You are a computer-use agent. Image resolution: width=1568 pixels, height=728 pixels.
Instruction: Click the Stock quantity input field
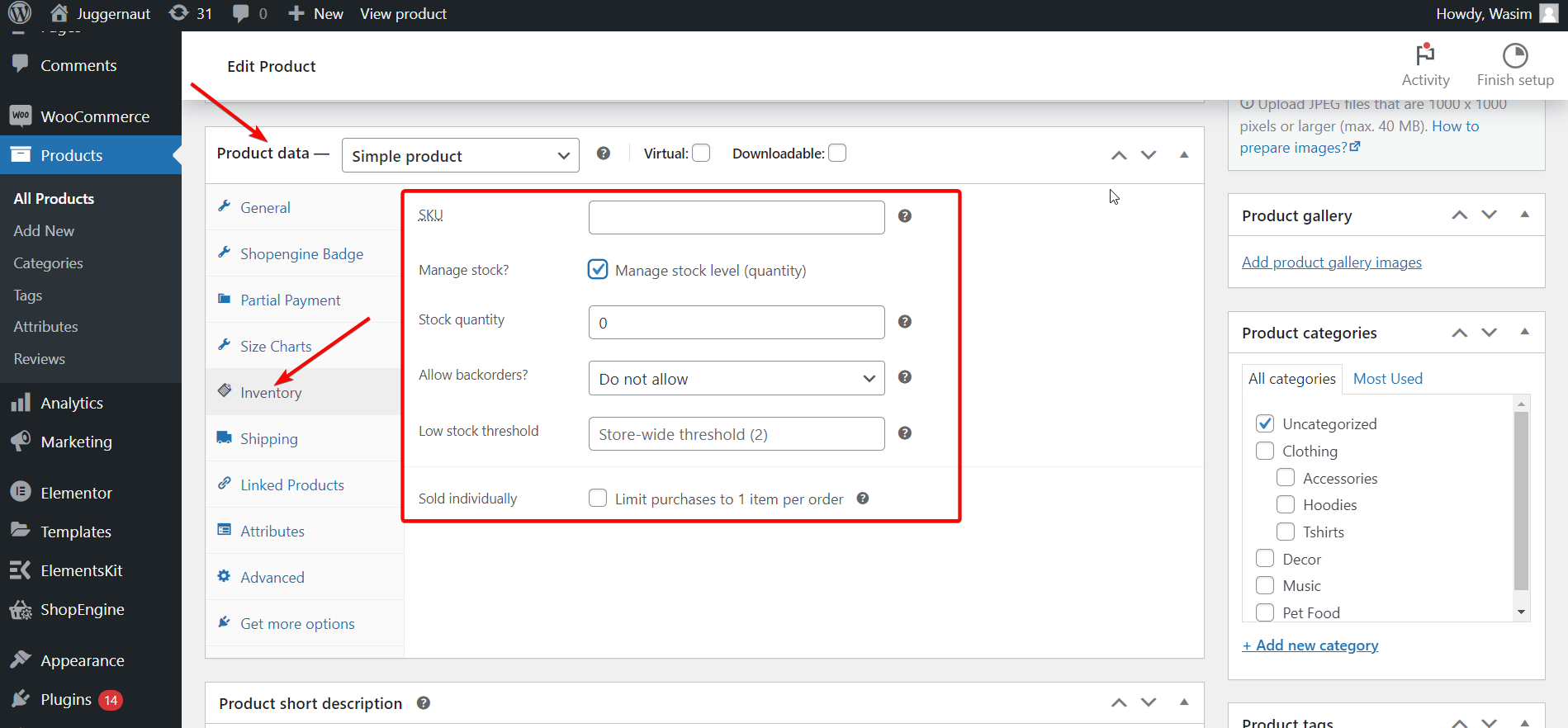tap(737, 322)
